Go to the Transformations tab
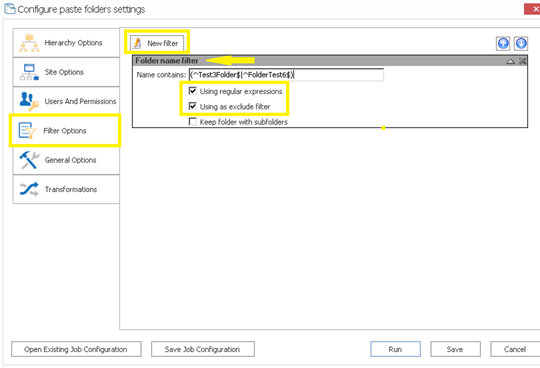 [x=66, y=189]
